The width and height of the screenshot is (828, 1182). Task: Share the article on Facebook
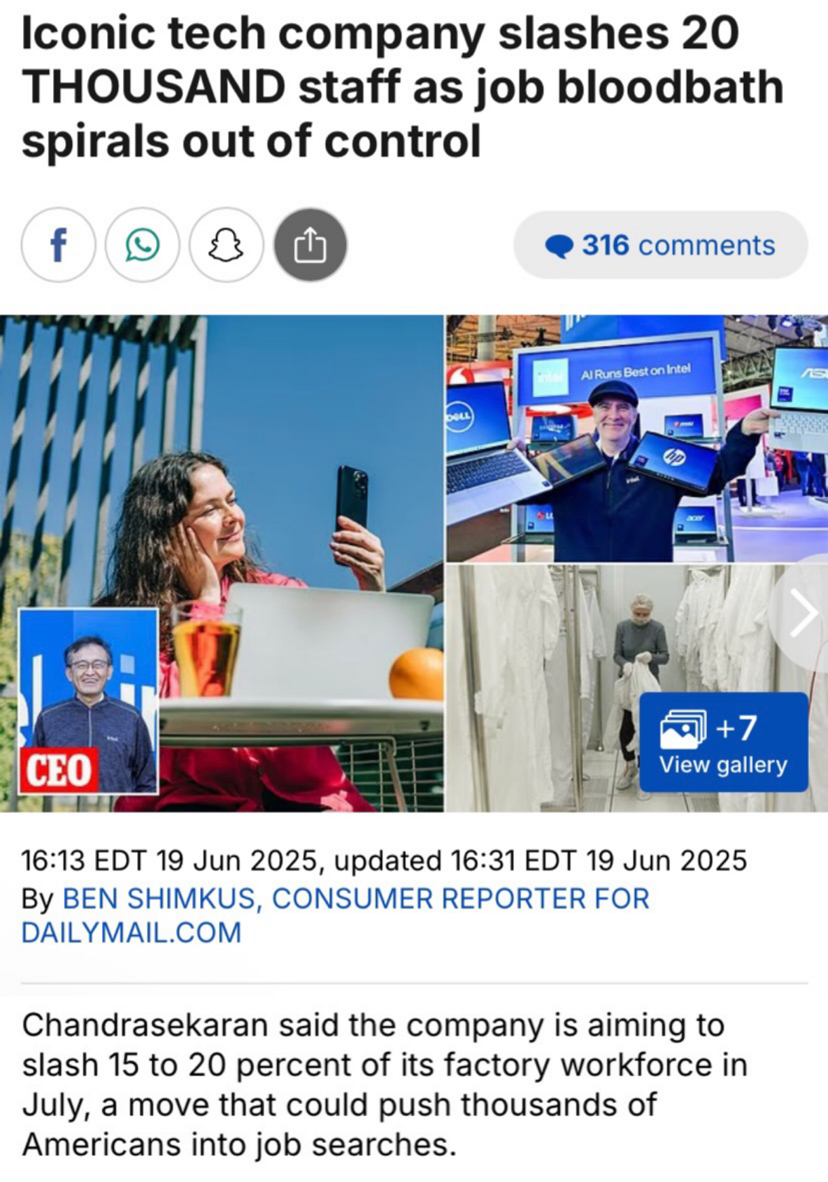[x=58, y=245]
